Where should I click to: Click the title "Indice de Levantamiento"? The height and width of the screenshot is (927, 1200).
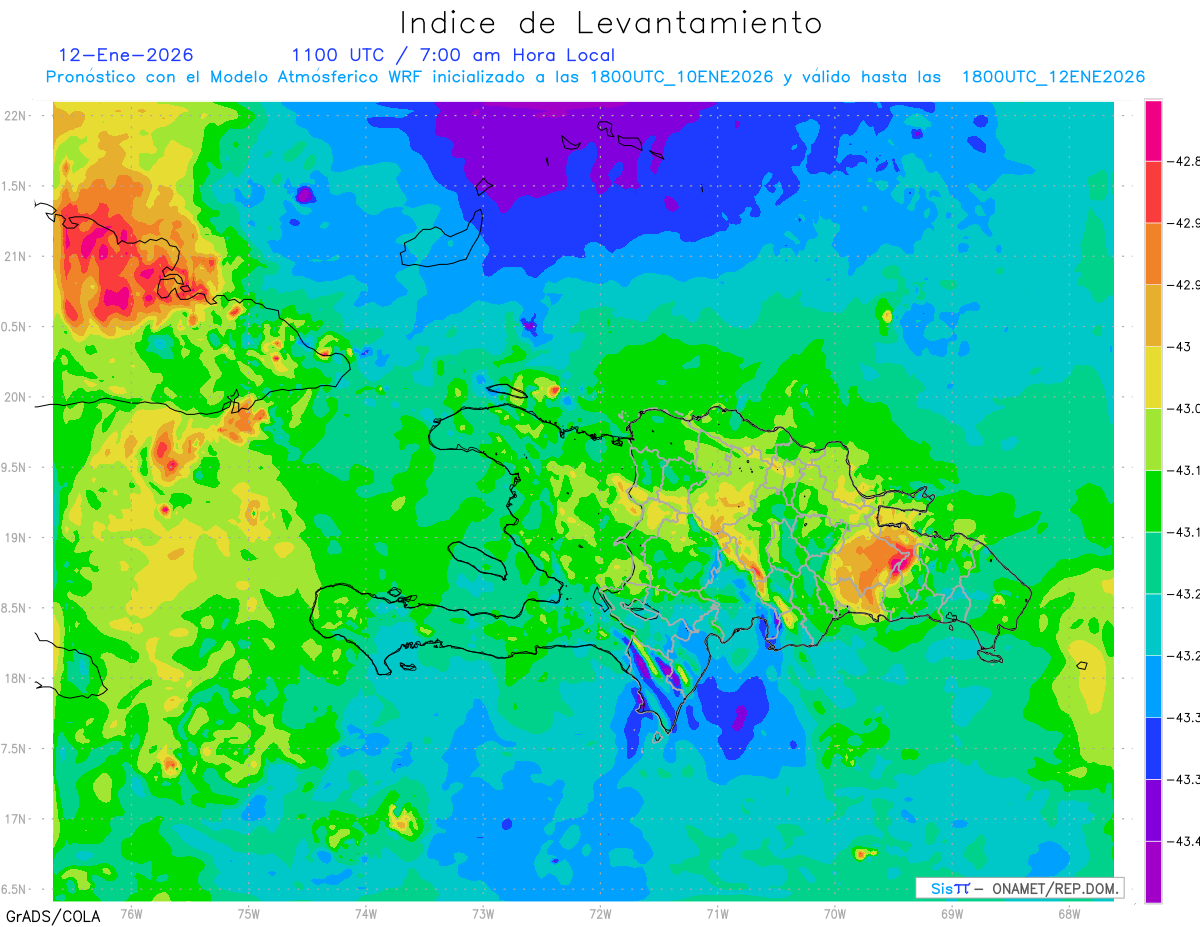(x=611, y=23)
